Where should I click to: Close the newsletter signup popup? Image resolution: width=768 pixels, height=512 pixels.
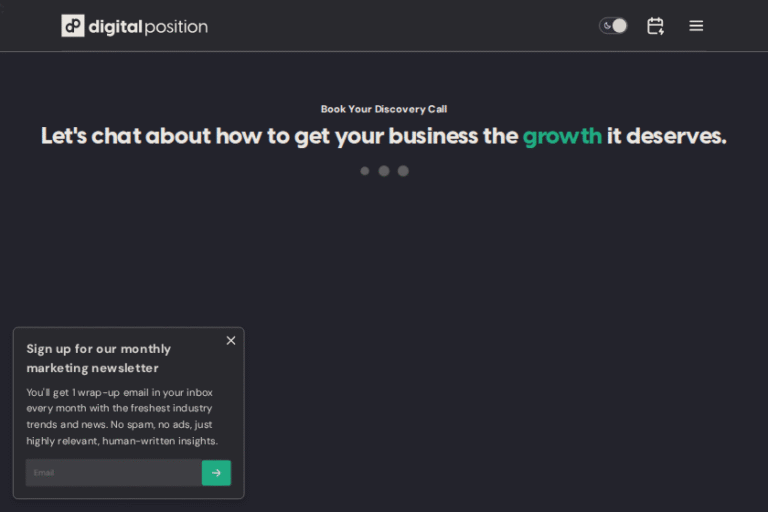(x=231, y=341)
